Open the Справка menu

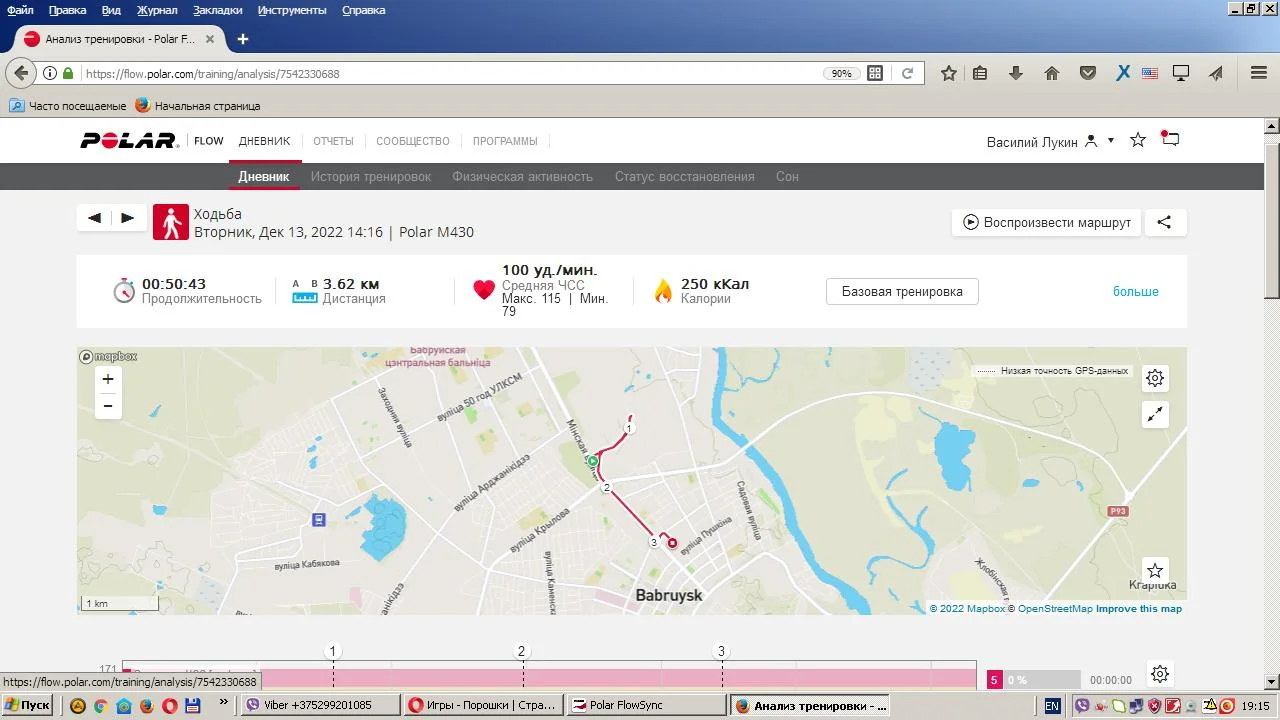tap(364, 10)
